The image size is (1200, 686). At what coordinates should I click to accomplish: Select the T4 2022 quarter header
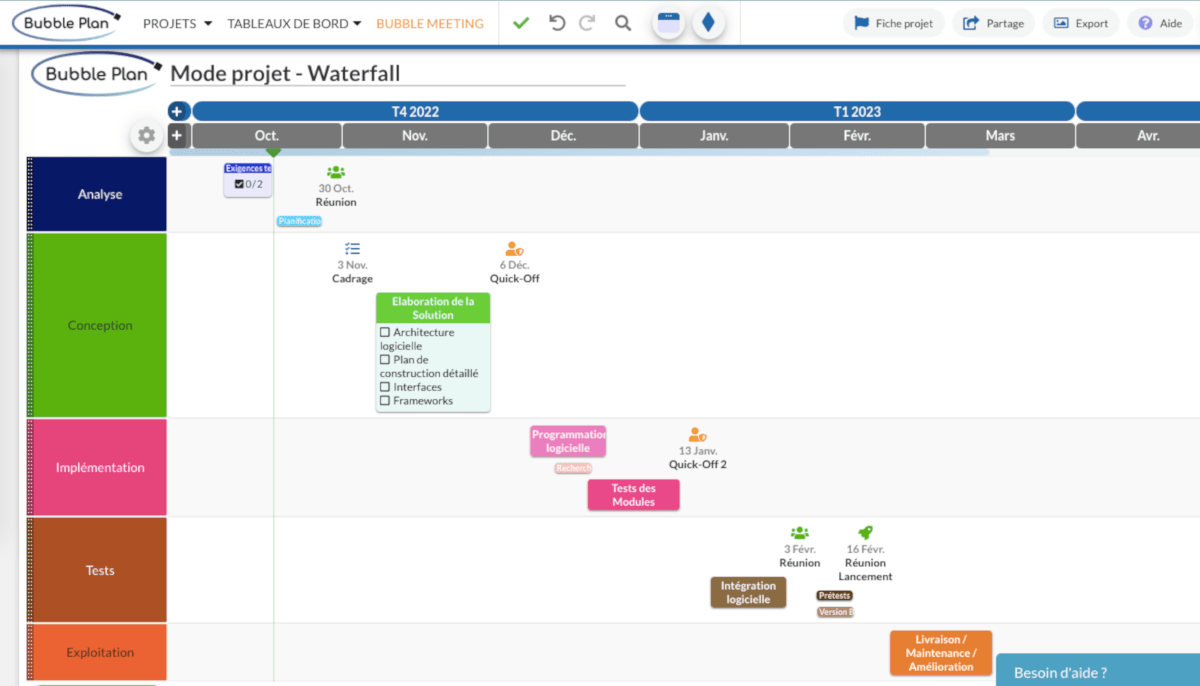[x=415, y=112]
